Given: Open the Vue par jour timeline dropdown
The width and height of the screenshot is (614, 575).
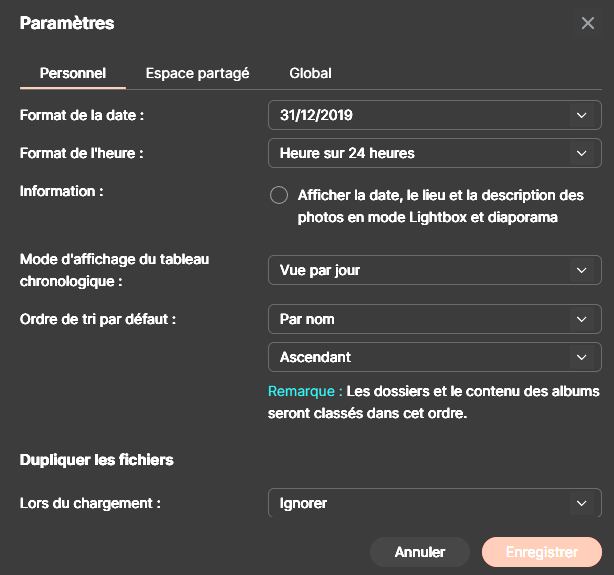Looking at the screenshot, I should tap(420, 270).
